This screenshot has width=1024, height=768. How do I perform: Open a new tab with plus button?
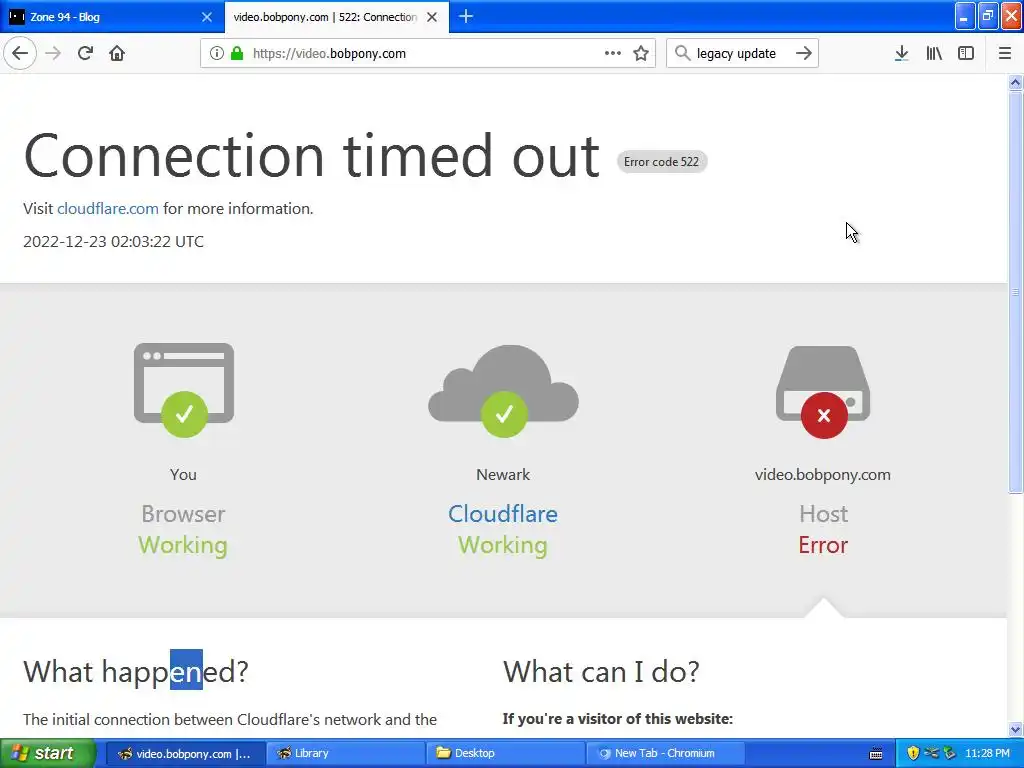tap(466, 17)
